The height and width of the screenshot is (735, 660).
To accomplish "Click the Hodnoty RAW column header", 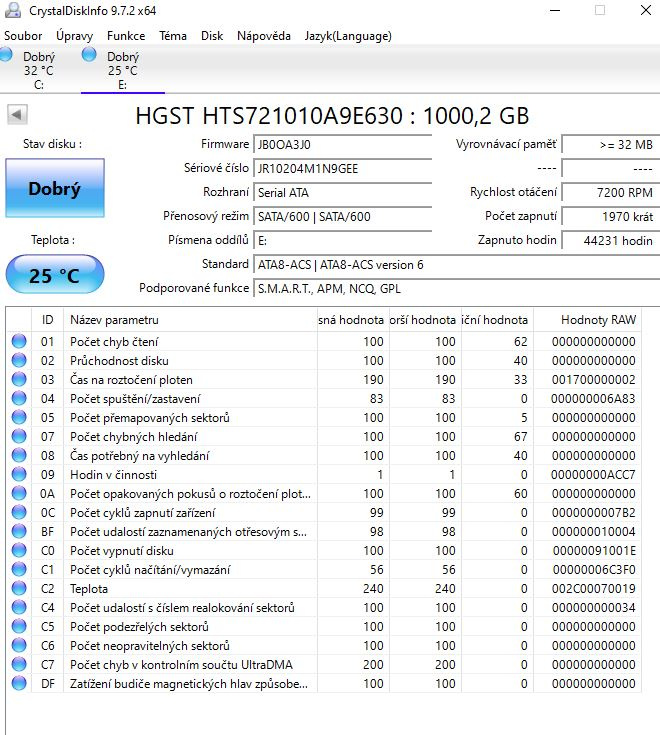I will pyautogui.click(x=597, y=320).
